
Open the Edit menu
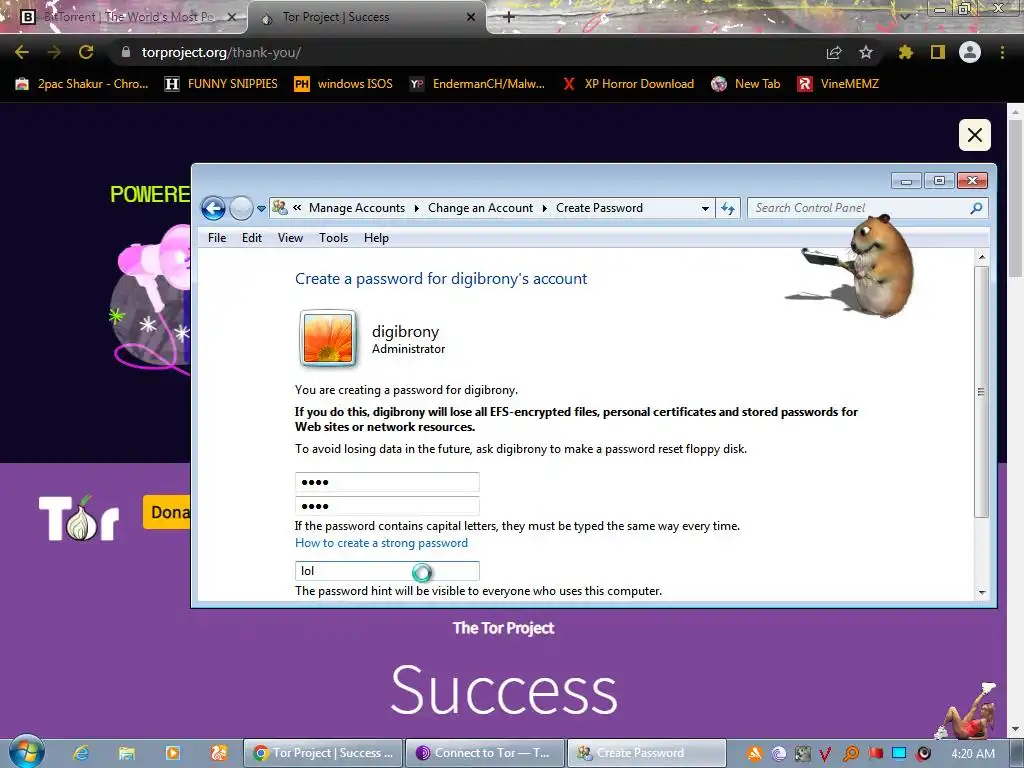(251, 238)
